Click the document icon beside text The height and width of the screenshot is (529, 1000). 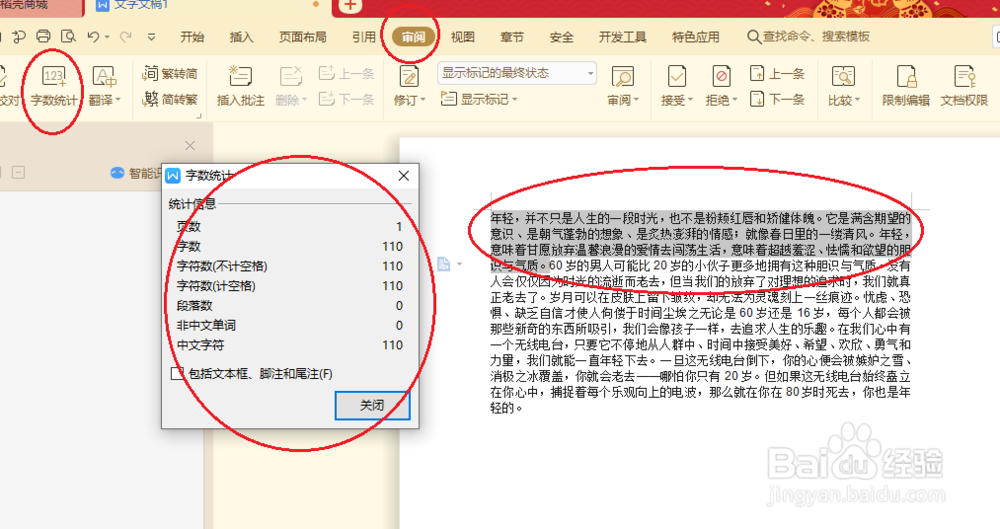point(444,264)
